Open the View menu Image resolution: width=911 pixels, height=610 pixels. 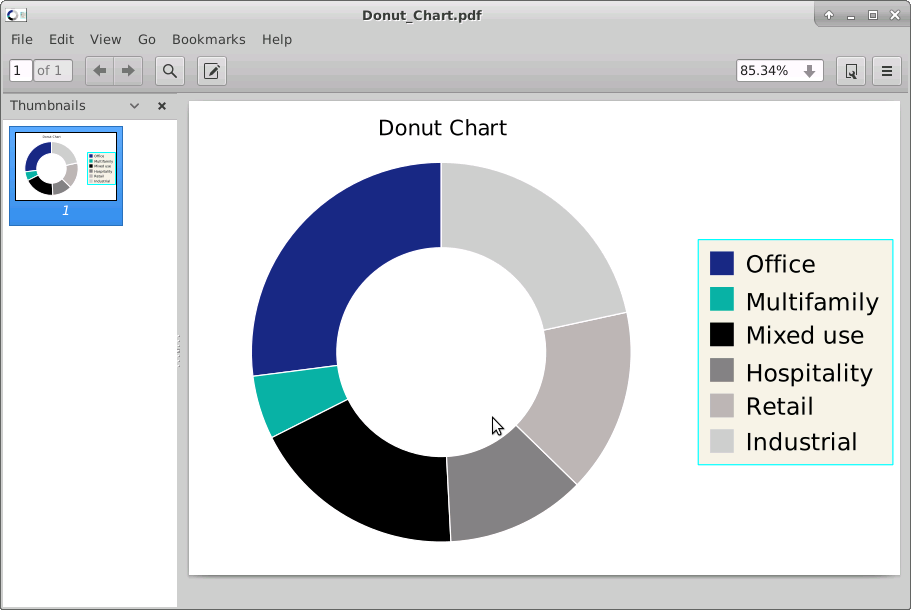[x=105, y=39]
